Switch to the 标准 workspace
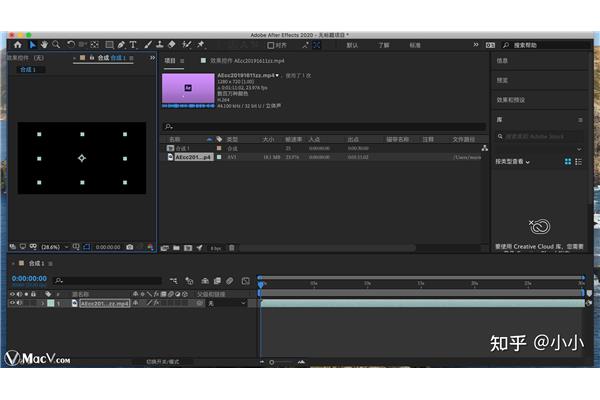Screen dimensions: 600x400 pos(415,45)
